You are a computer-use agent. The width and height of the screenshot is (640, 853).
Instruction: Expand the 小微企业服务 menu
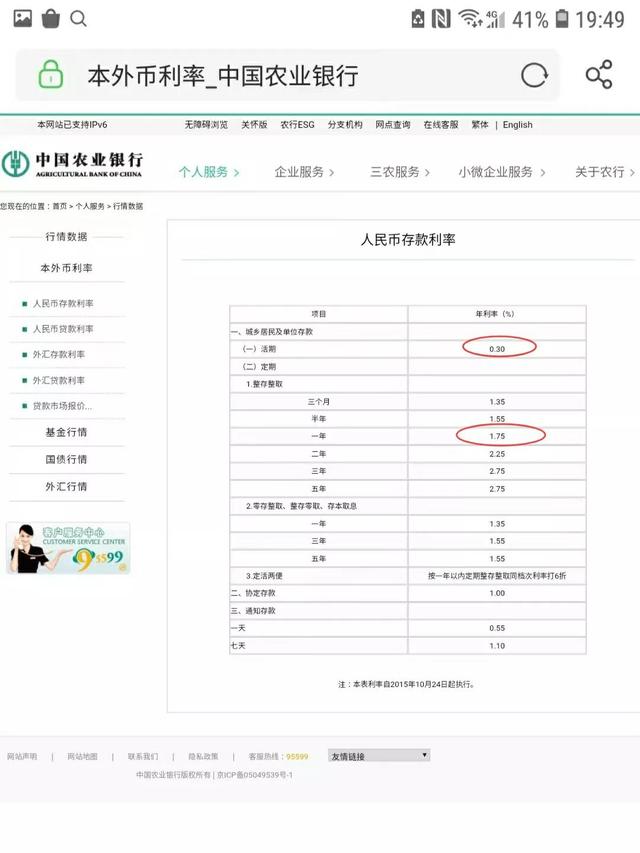point(502,172)
